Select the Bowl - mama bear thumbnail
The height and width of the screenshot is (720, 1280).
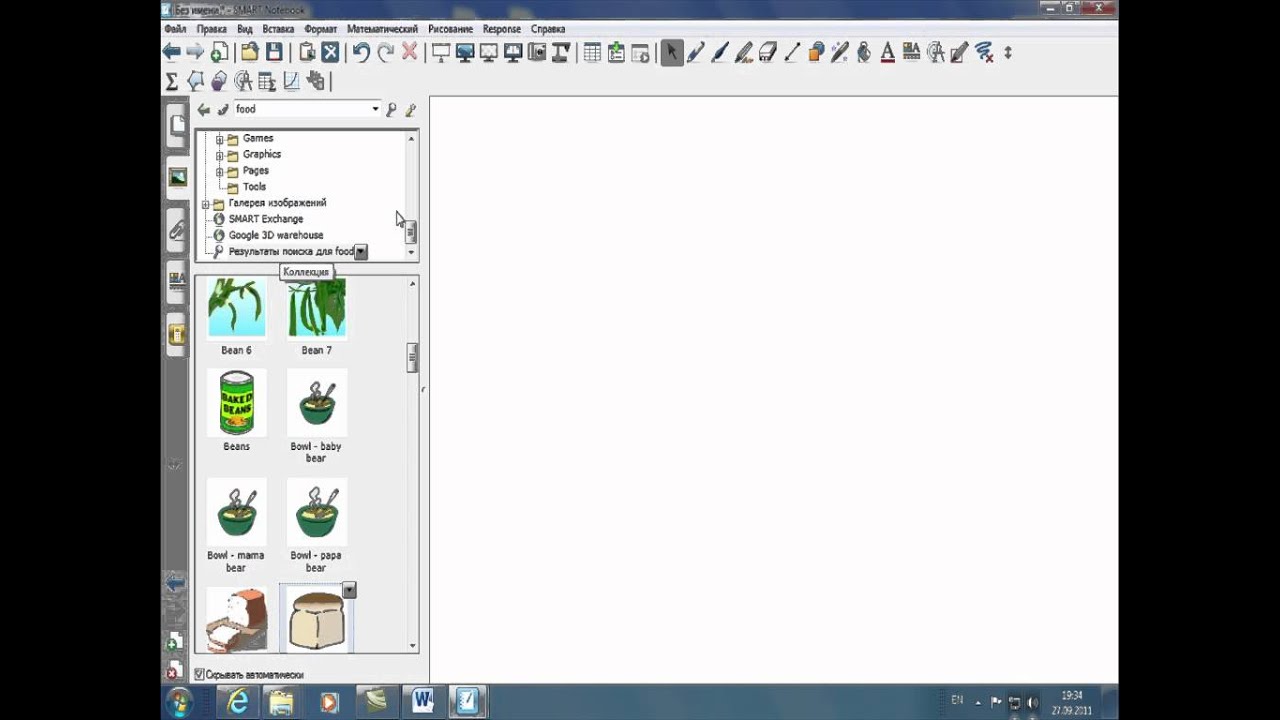click(237, 512)
